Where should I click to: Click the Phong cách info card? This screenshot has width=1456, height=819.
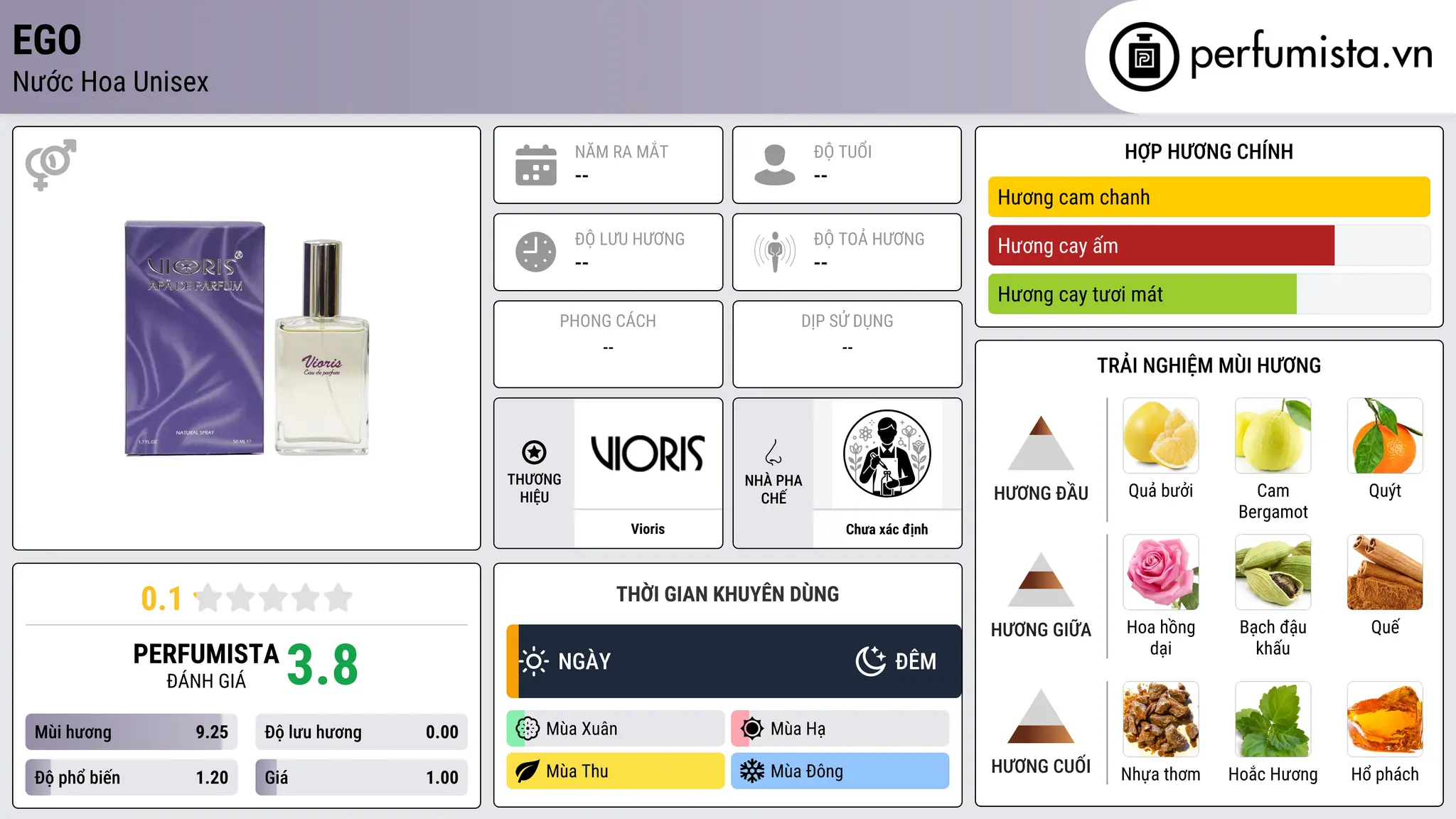608,344
